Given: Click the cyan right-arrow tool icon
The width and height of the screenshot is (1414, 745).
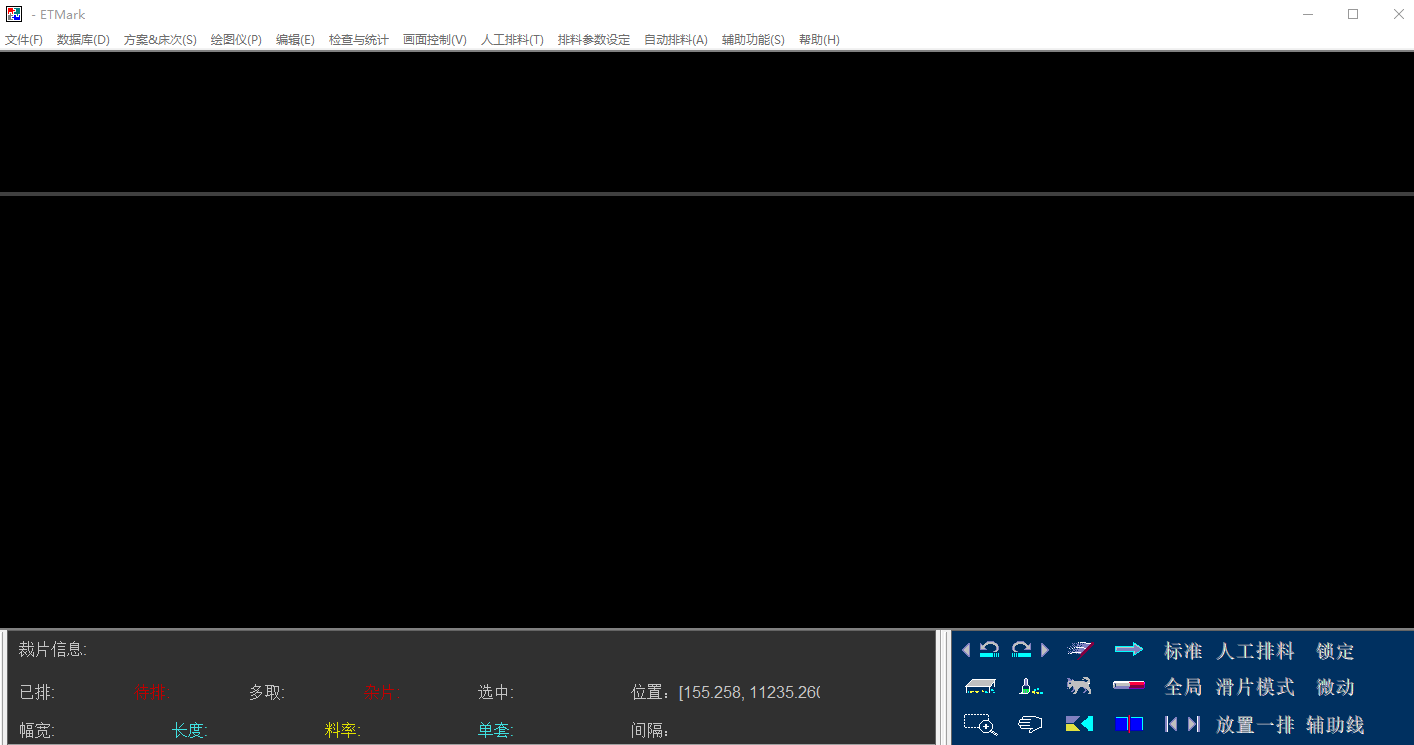Looking at the screenshot, I should 1129,650.
